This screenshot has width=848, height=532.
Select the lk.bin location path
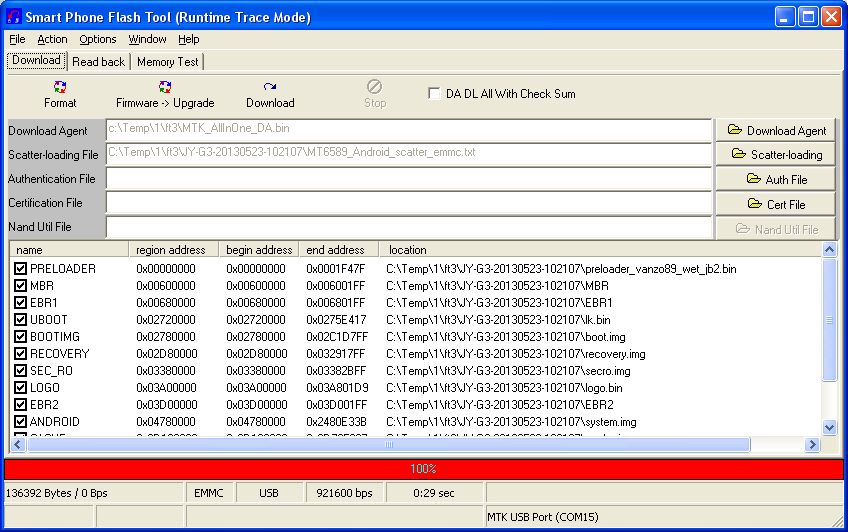pos(498,320)
